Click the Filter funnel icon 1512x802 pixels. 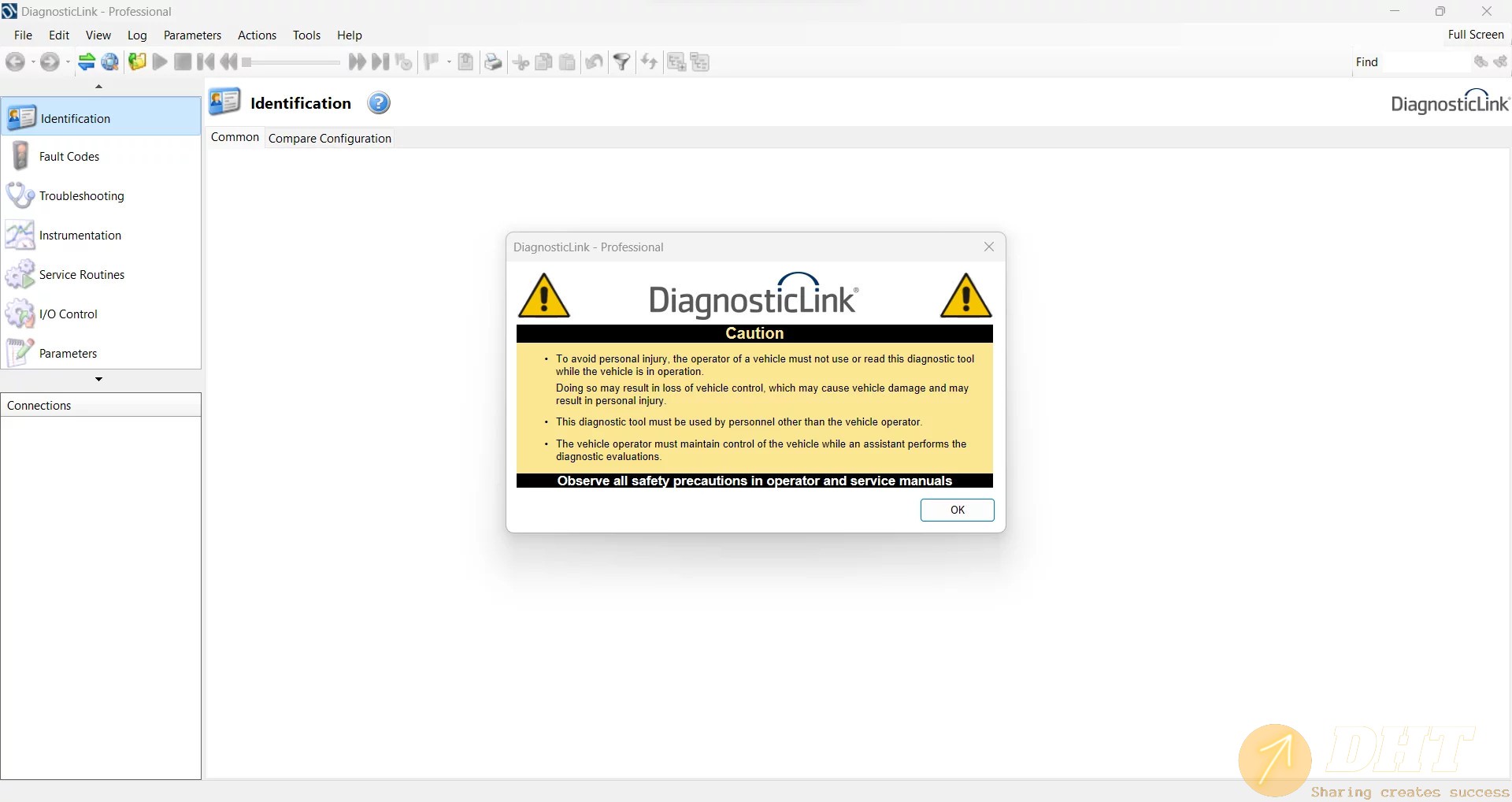click(x=622, y=62)
